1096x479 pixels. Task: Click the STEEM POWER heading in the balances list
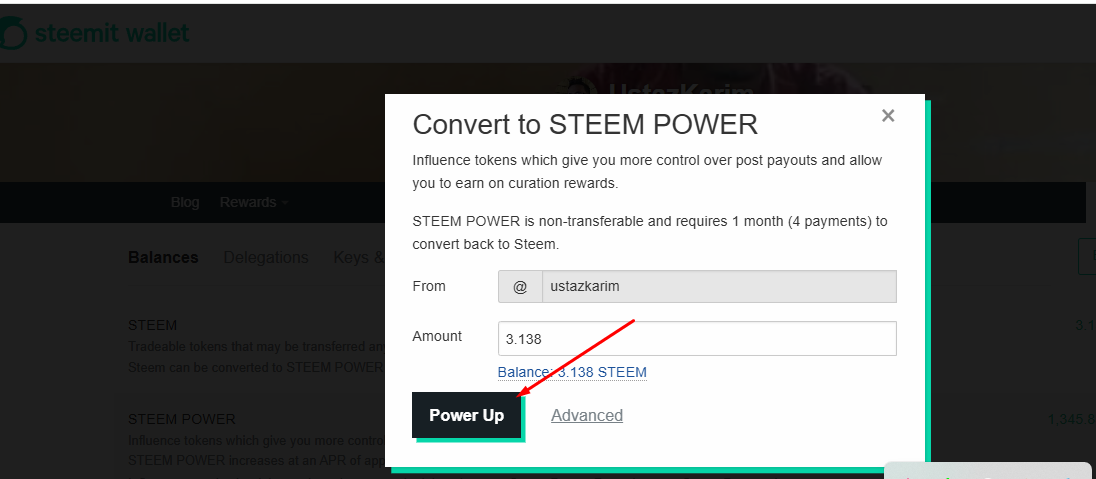(181, 419)
